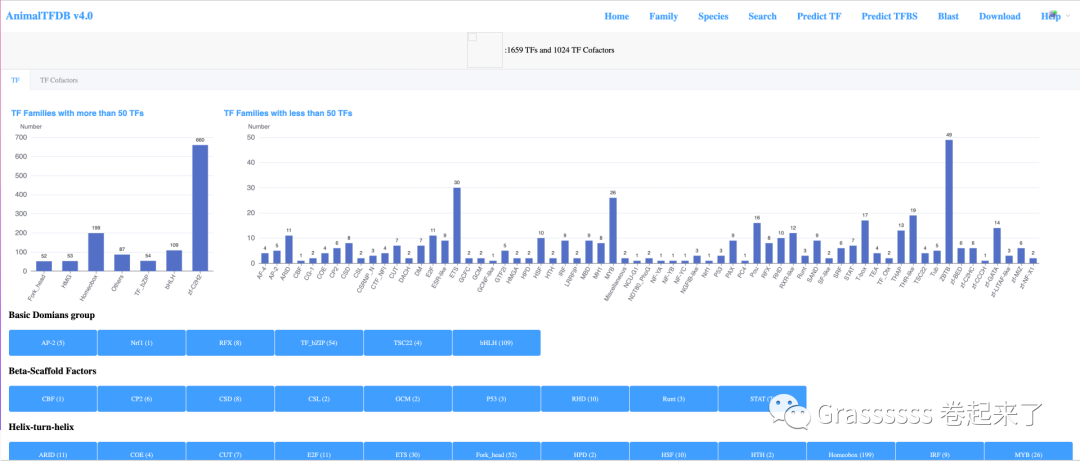Screen dimensions: 1080x461
Task: Open the Blast tool page
Action: 948,17
